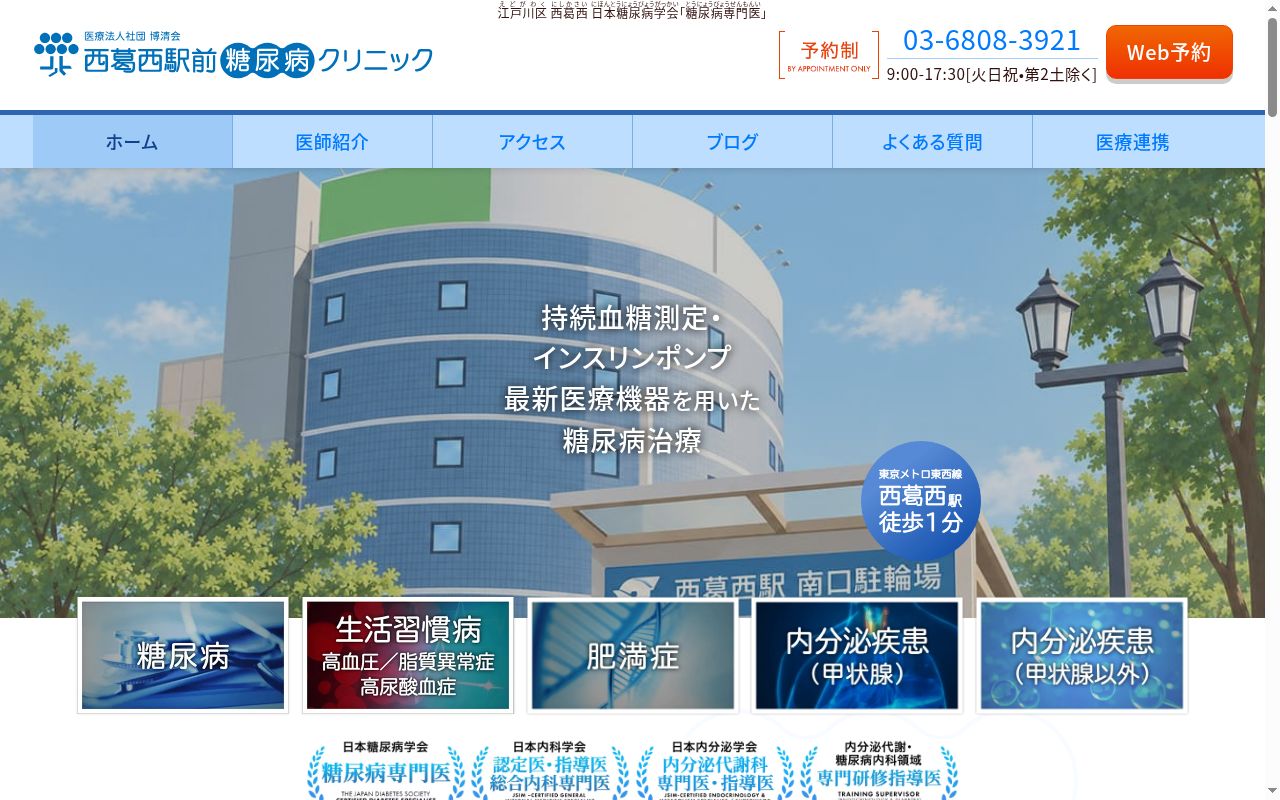
Task: Call phone number 03-6808-3921
Action: point(992,41)
